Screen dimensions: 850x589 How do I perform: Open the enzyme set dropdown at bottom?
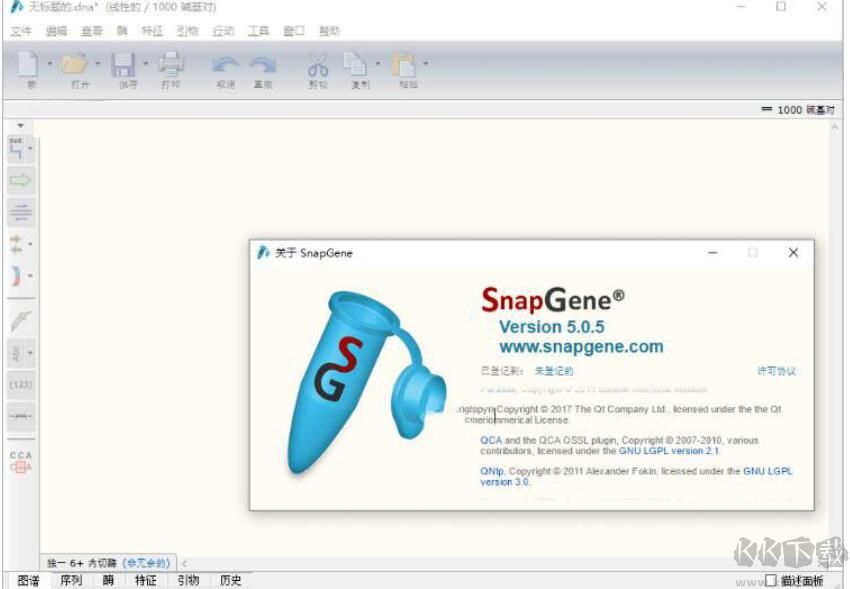pyautogui.click(x=108, y=563)
